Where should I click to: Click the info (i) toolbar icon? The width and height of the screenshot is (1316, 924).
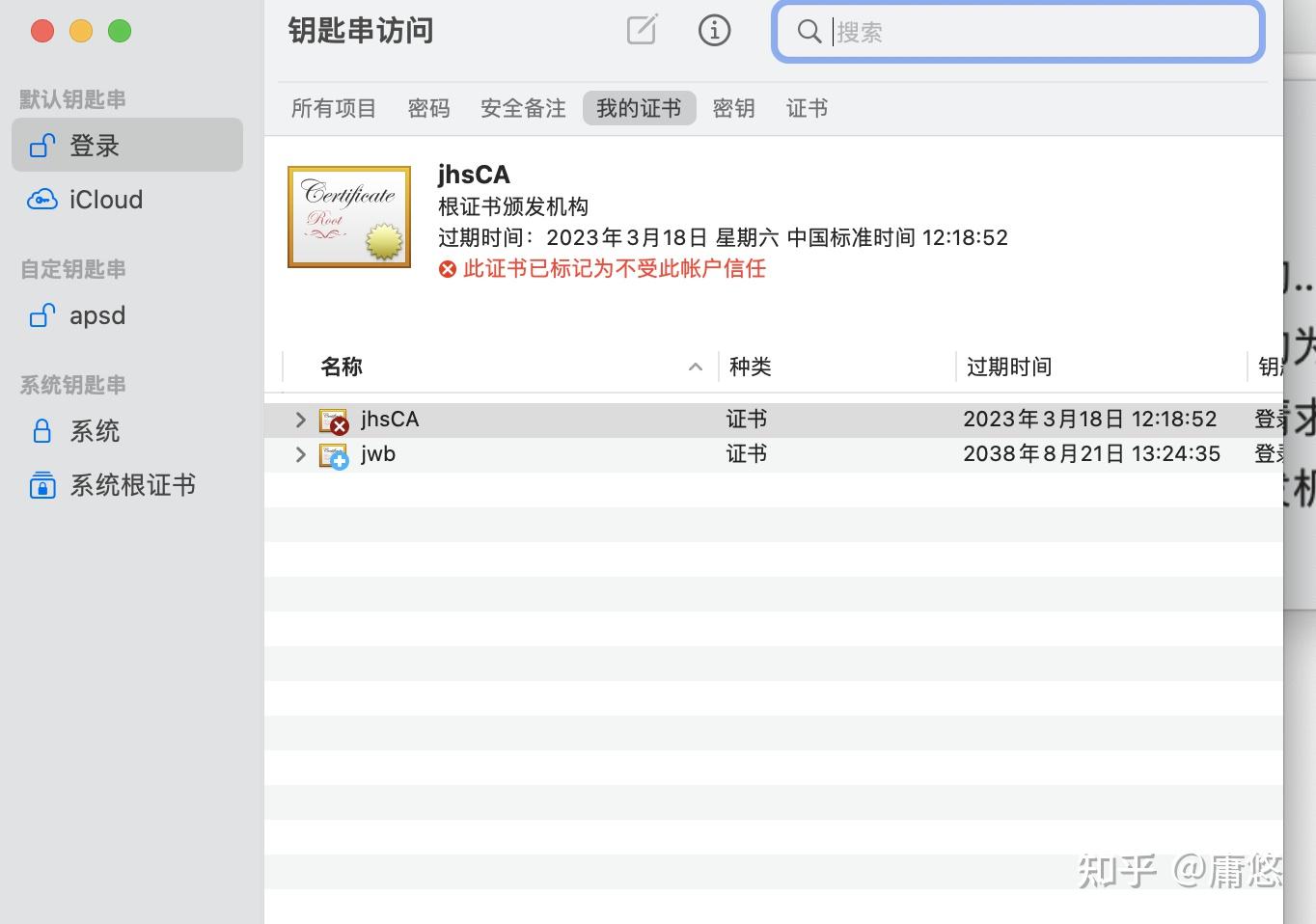pyautogui.click(x=714, y=30)
